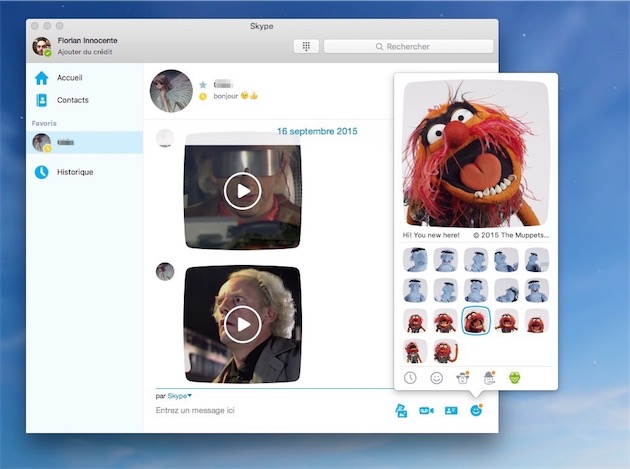Click '© 2015 The Muppets...' copyright text
This screenshot has height=469, width=630.
click(x=511, y=235)
